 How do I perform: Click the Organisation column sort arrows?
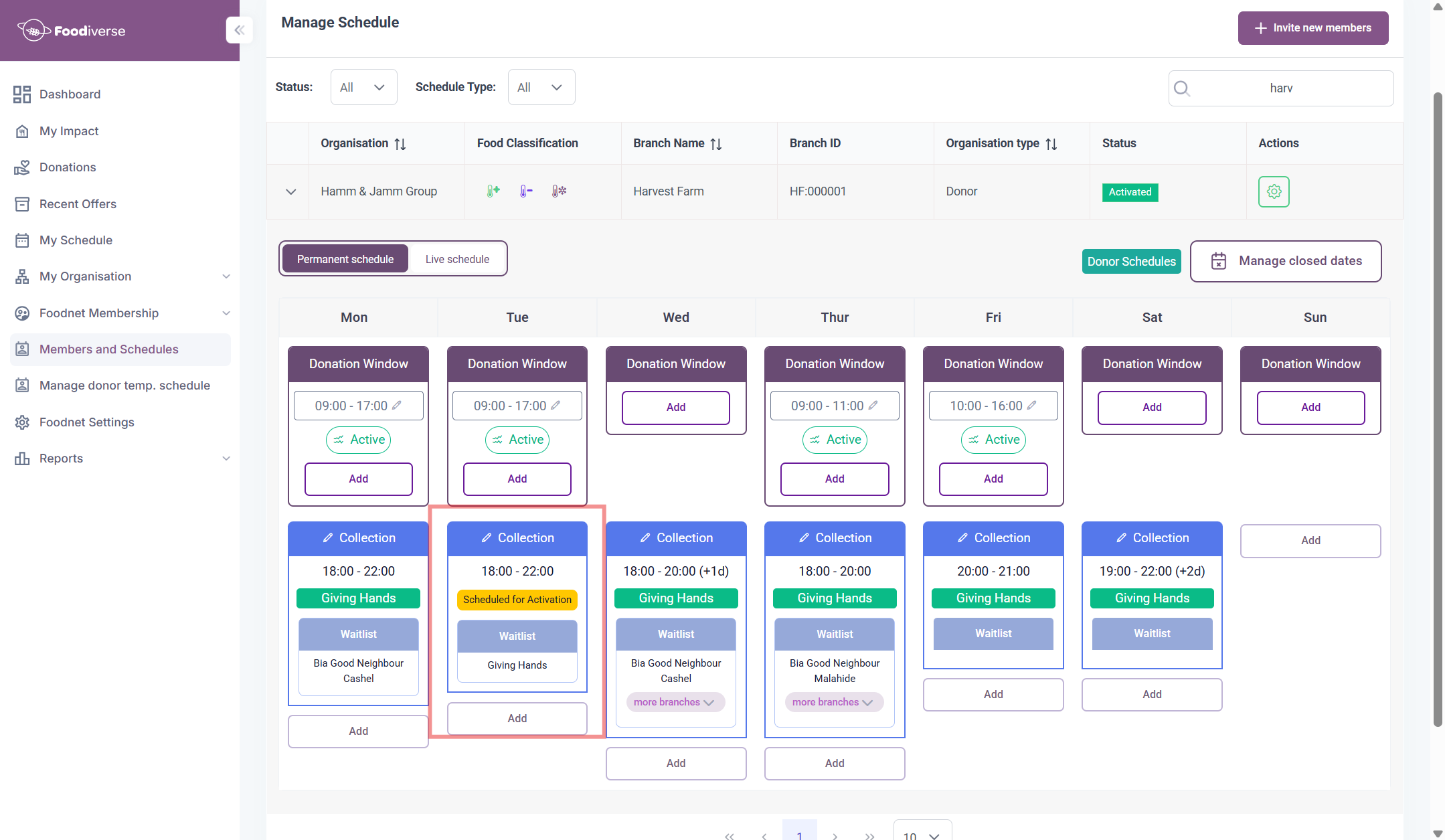click(400, 144)
